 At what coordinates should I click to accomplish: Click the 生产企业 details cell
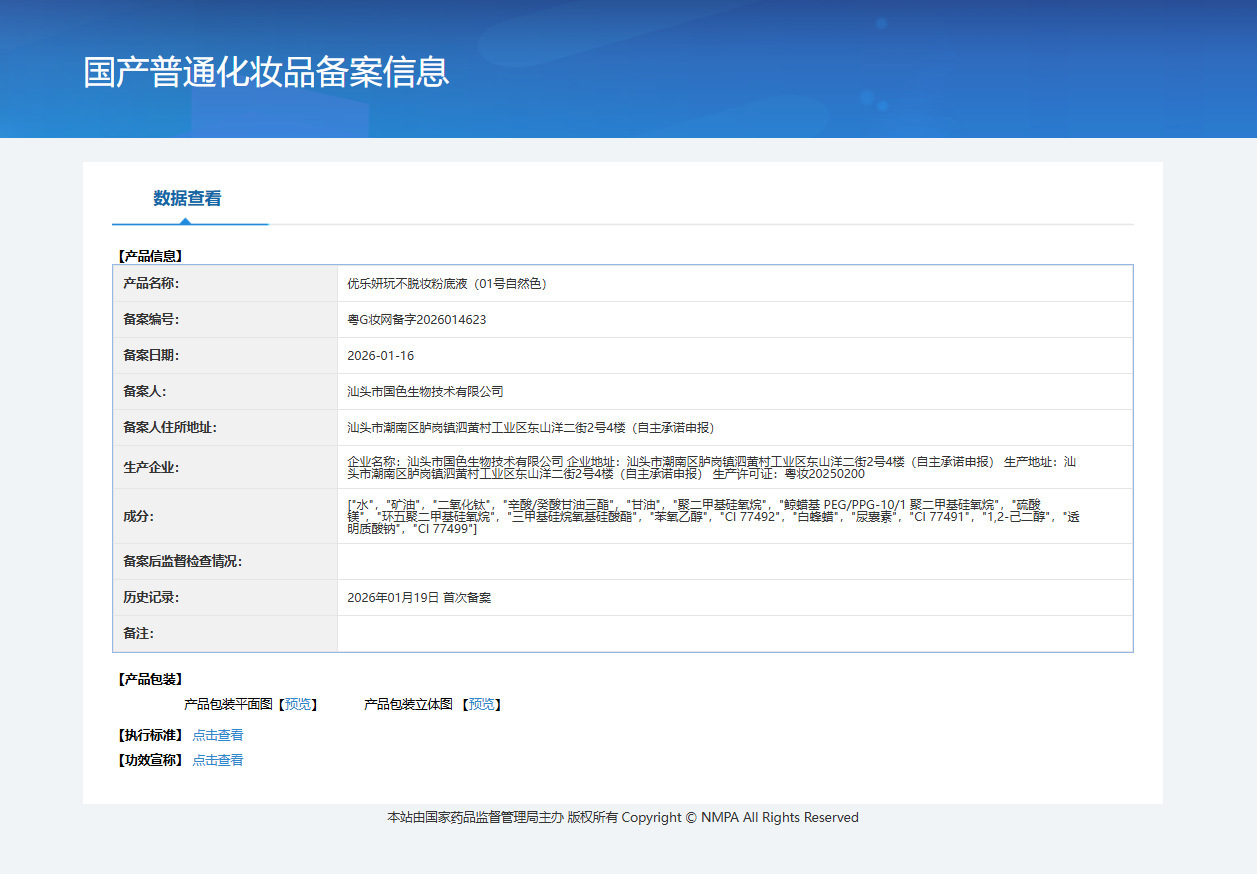pyautogui.click(x=735, y=467)
